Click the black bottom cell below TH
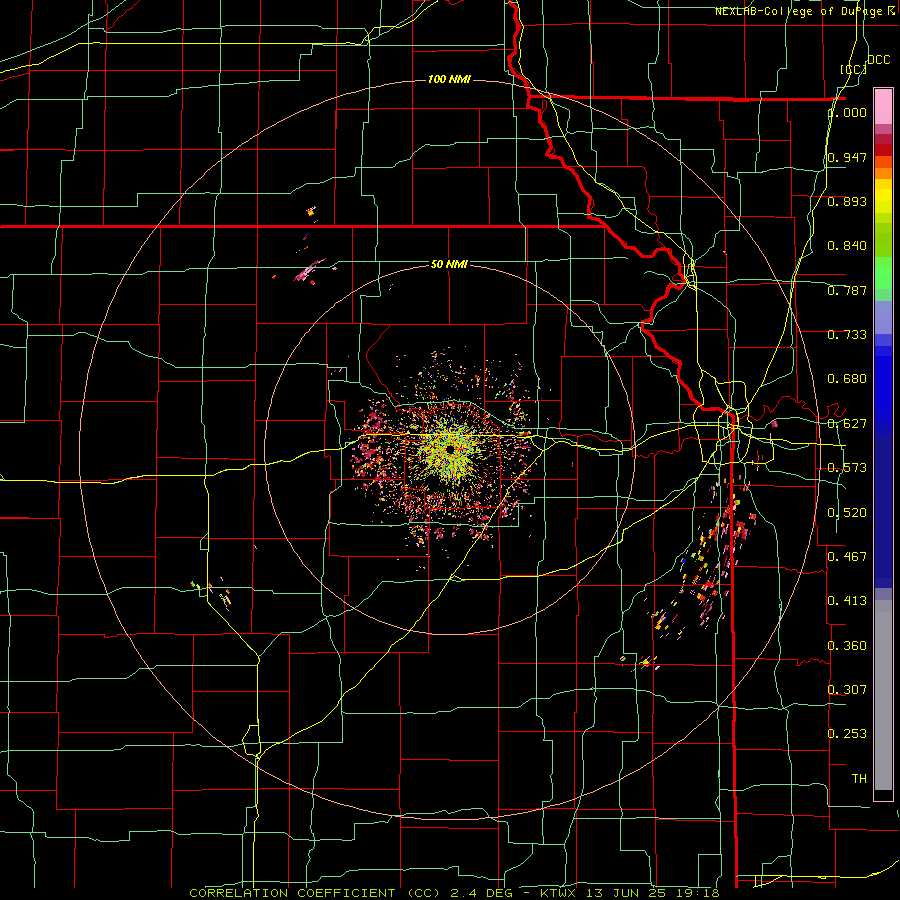Image resolution: width=900 pixels, height=900 pixels. [883, 794]
